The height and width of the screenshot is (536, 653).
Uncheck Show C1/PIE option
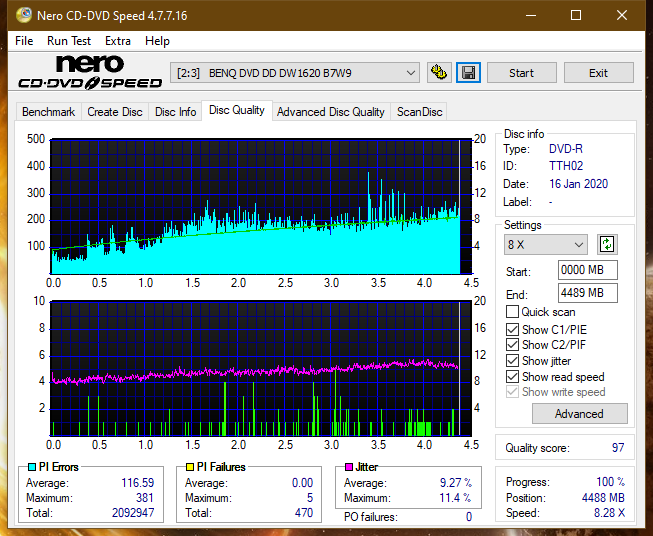click(x=512, y=329)
